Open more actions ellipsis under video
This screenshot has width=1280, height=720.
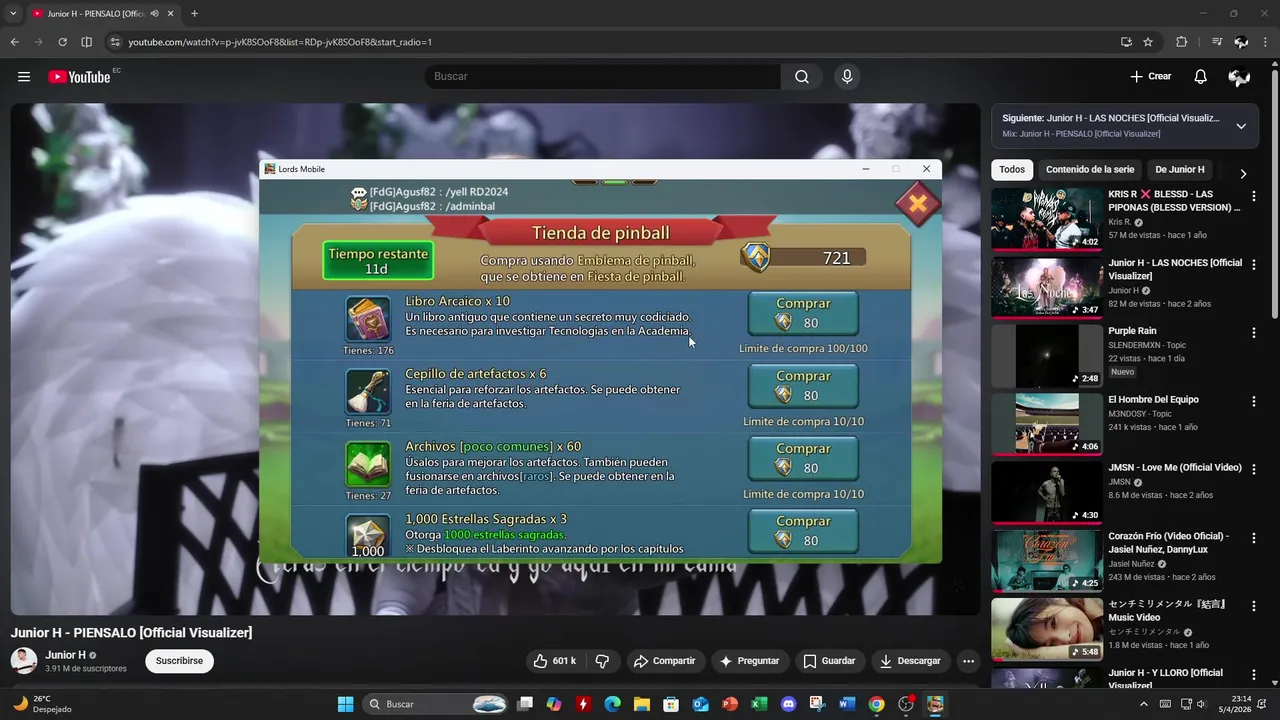point(968,661)
